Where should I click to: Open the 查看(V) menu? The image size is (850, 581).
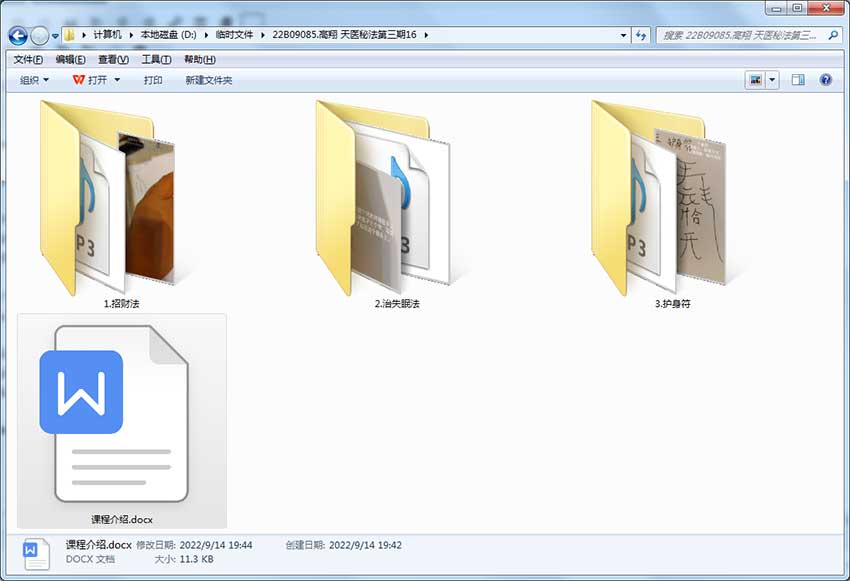click(x=113, y=60)
